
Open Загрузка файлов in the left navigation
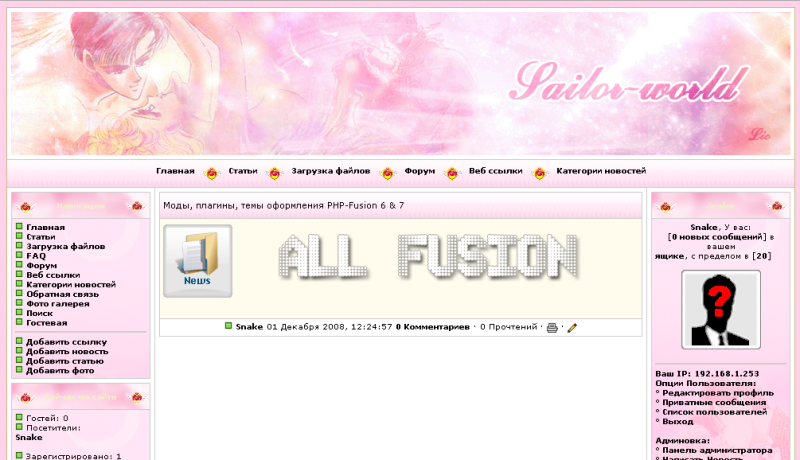click(x=65, y=246)
